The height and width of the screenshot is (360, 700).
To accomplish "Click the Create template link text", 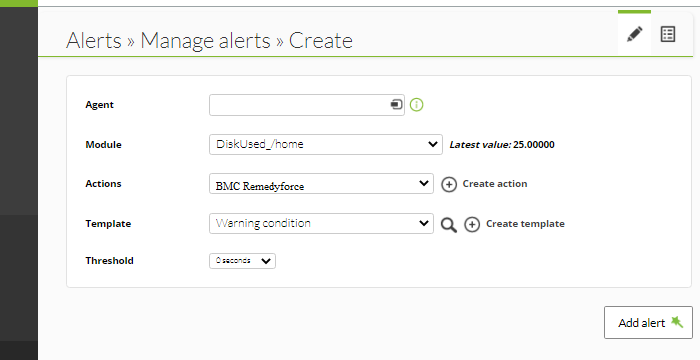I will 525,224.
